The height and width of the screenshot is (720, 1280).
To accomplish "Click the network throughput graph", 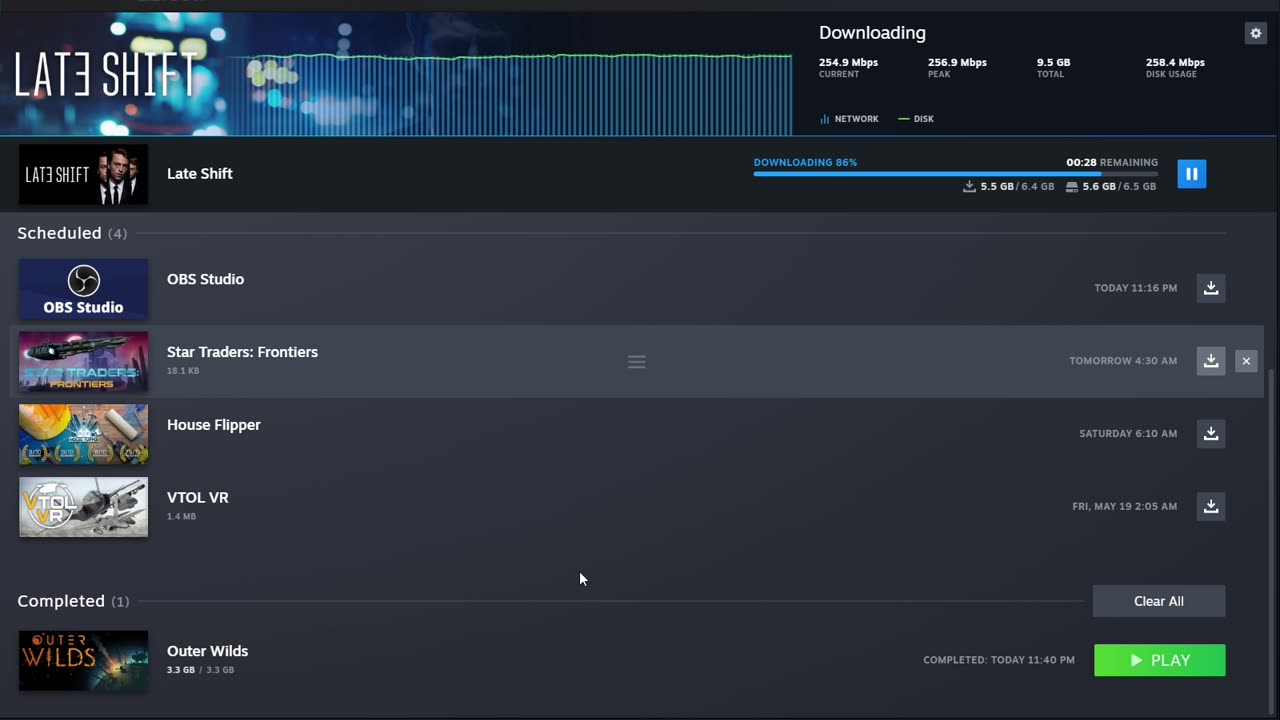I will click(510, 93).
